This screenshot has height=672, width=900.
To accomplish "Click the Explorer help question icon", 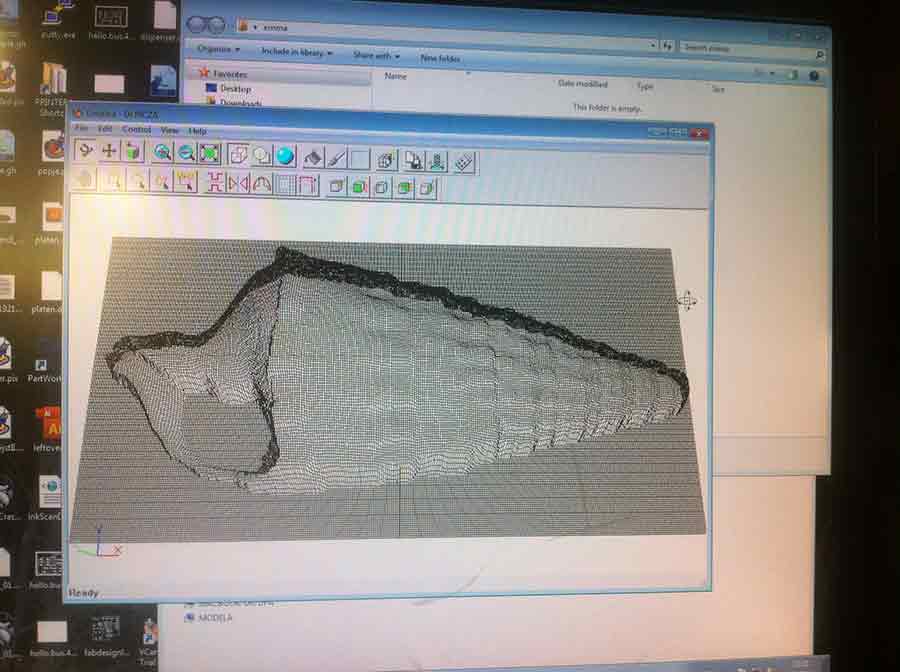I will point(814,76).
